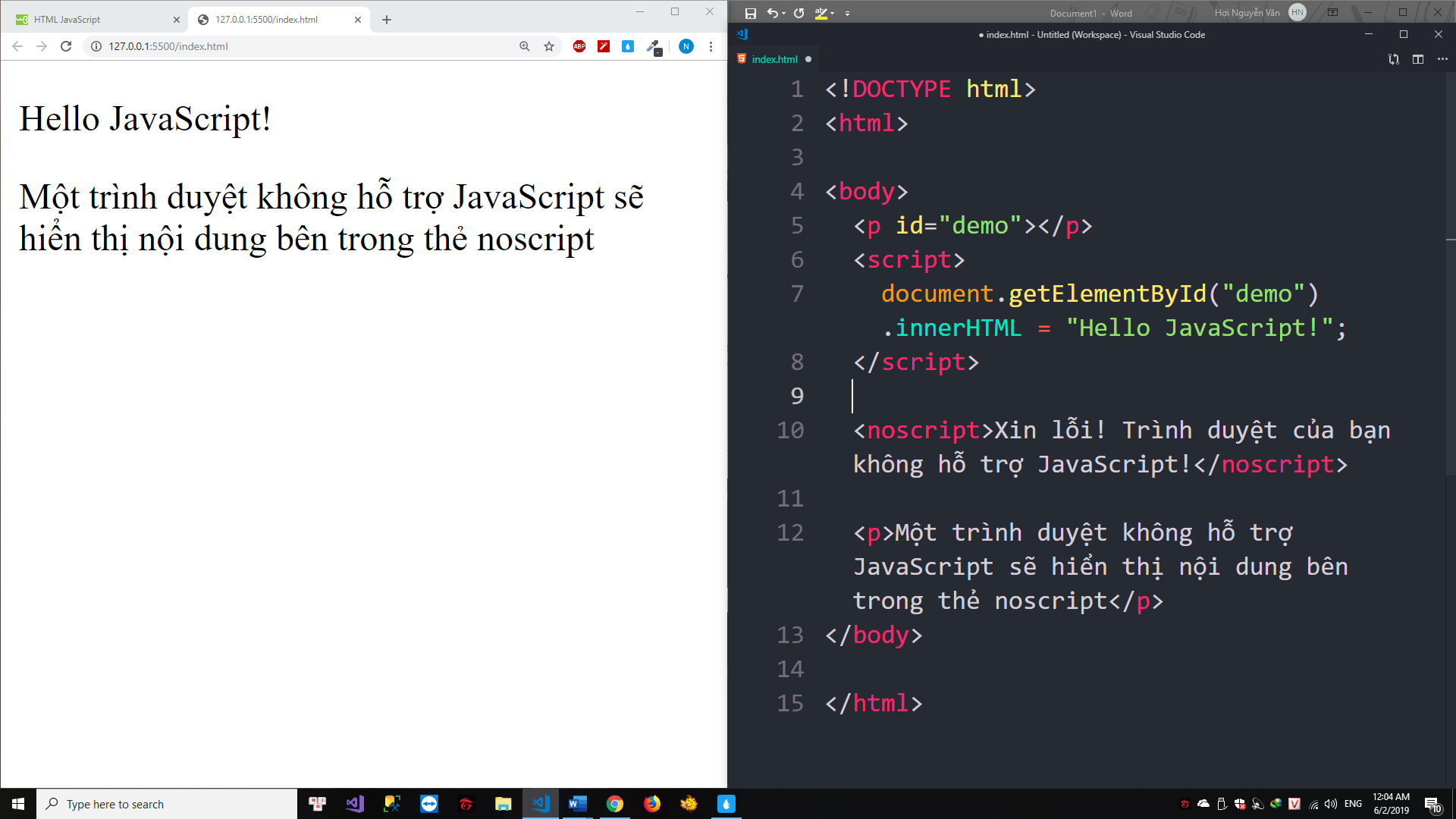Image resolution: width=1456 pixels, height=819 pixels.
Task: Click the Split Editor icon
Action: tap(1417, 59)
